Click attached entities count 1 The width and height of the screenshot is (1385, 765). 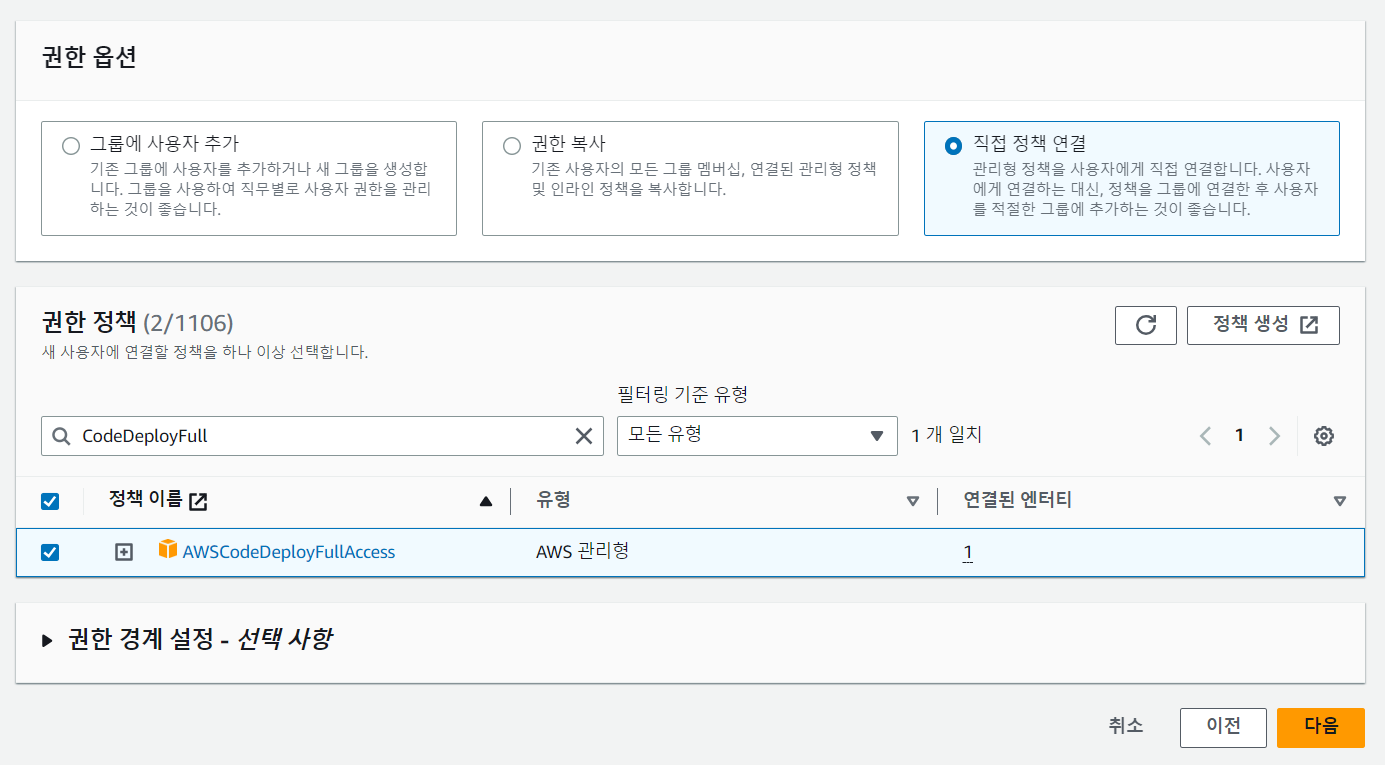[x=968, y=552]
